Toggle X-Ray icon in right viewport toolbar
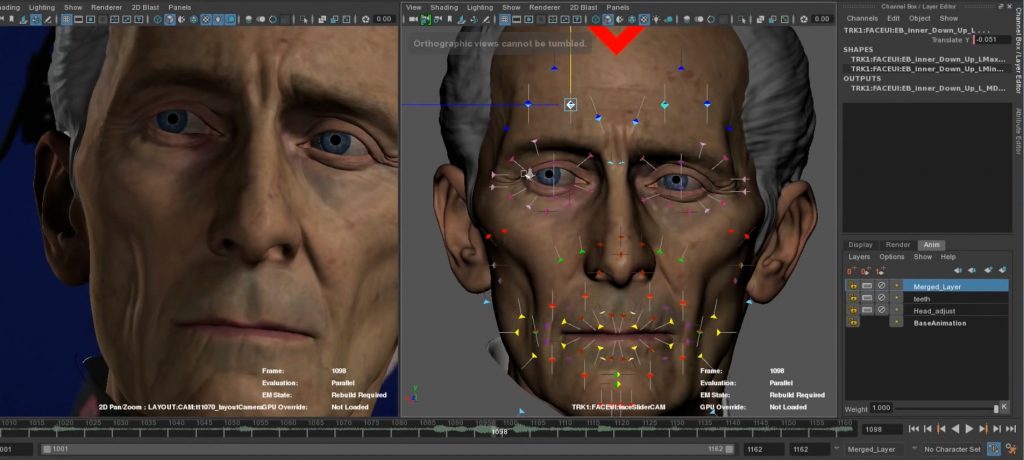The width and height of the screenshot is (1024, 460). pos(760,19)
